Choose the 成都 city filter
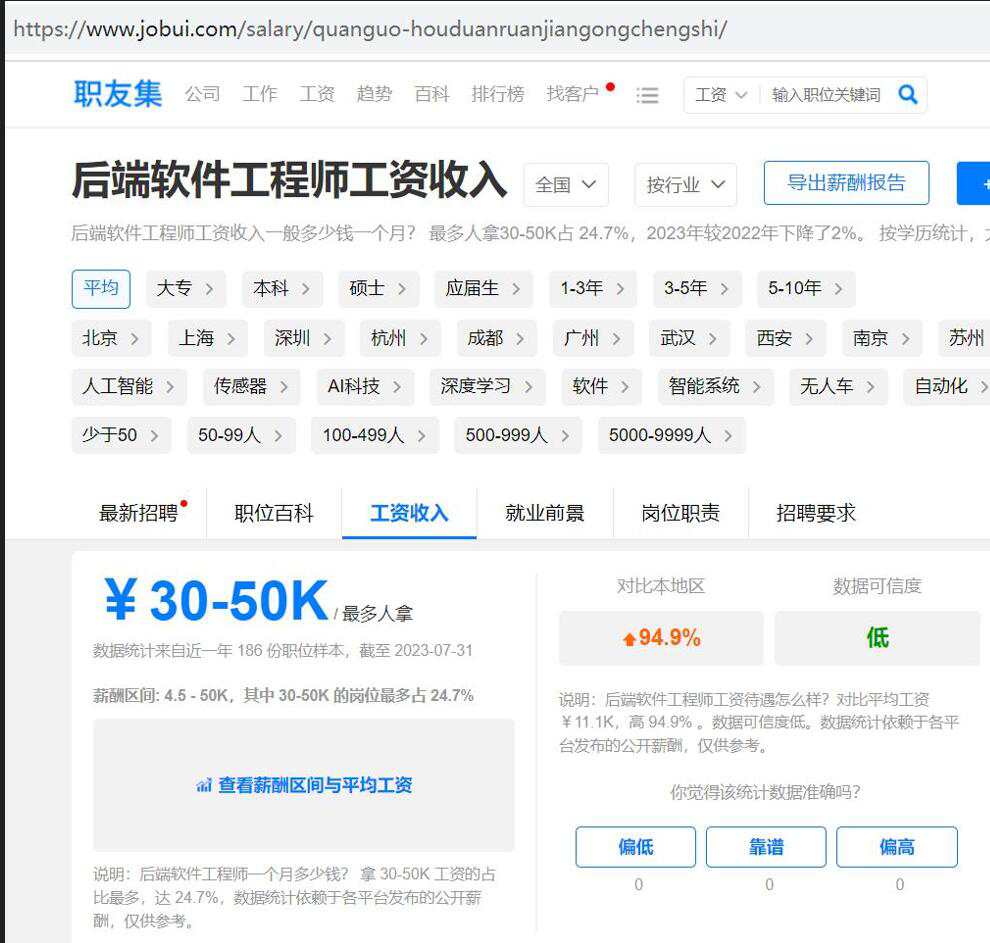The image size is (990, 943). point(497,338)
